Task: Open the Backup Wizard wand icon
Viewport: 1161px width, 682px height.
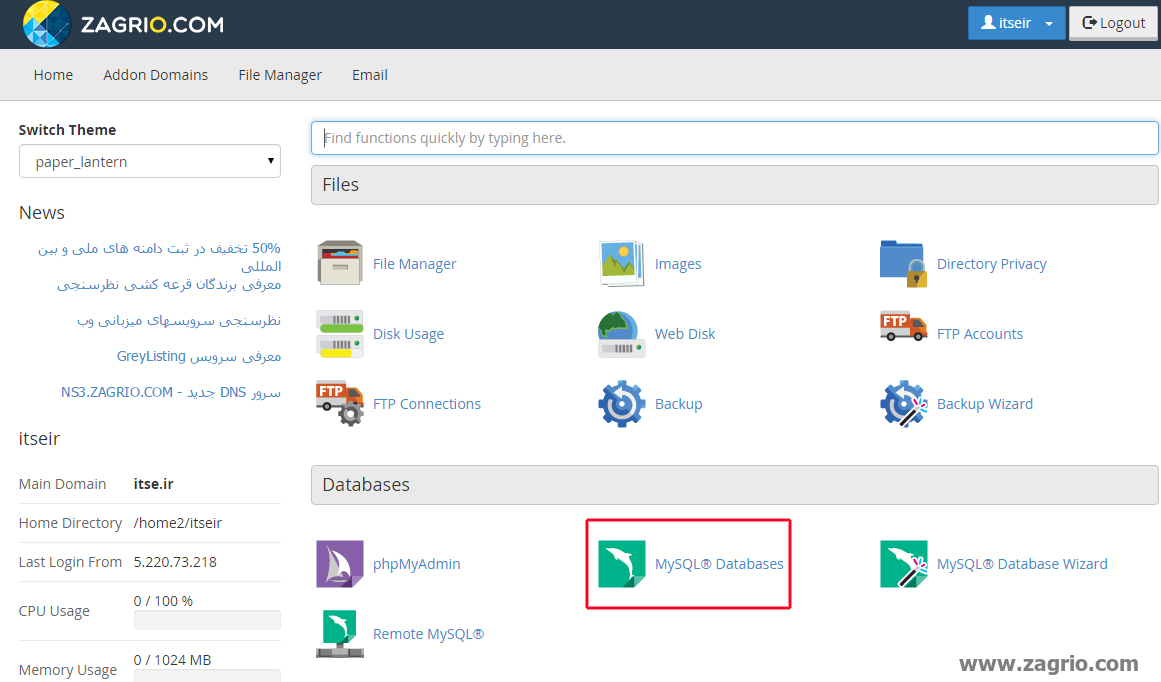Action: click(x=903, y=404)
